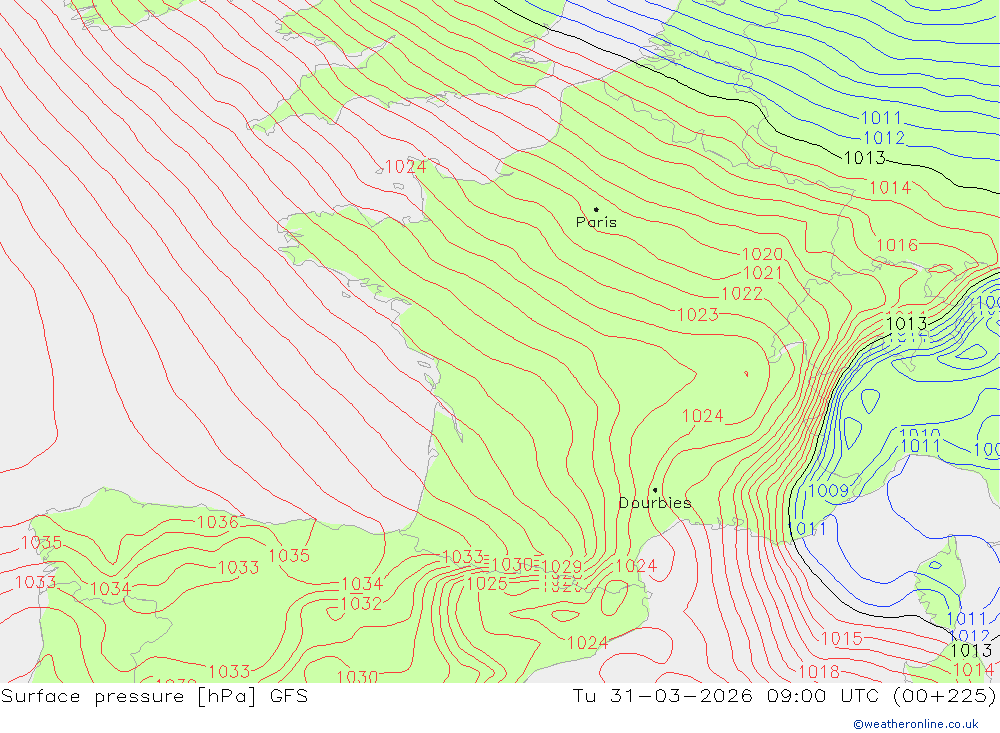Click the Dourbies location dot
This screenshot has height=733, width=1000.
click(655, 490)
